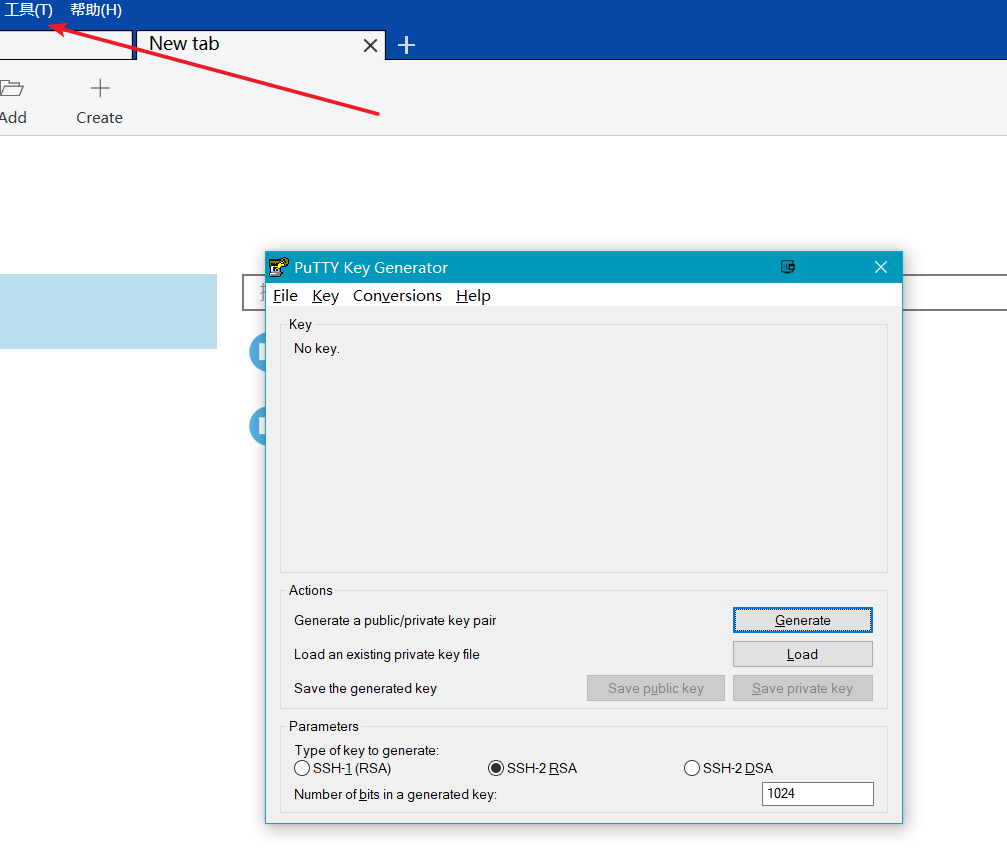Click the PuTTY Key Generator title icon
The width and height of the screenshot is (1007, 860).
[x=279, y=267]
